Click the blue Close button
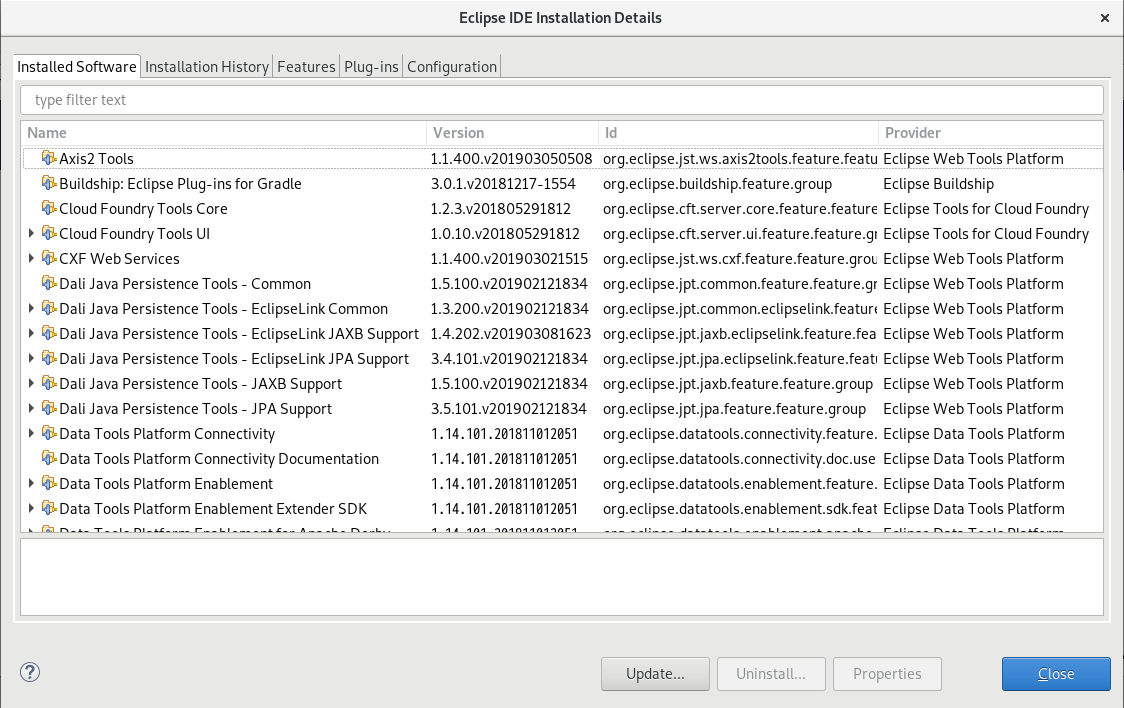Screen dimensions: 1124x708 pyautogui.click(x=1056, y=674)
